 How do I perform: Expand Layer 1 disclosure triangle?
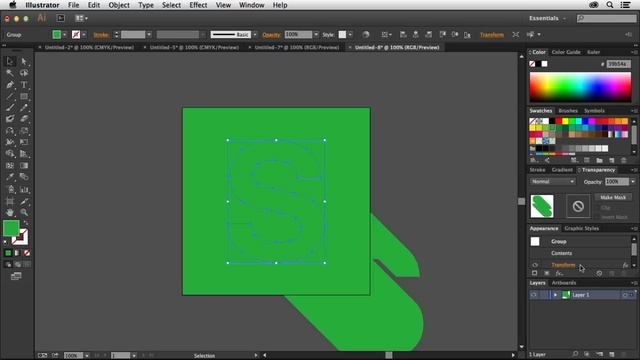(555, 295)
